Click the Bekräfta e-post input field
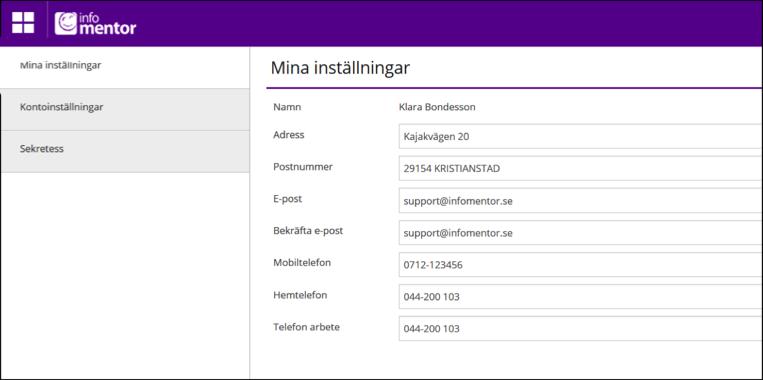 point(581,233)
